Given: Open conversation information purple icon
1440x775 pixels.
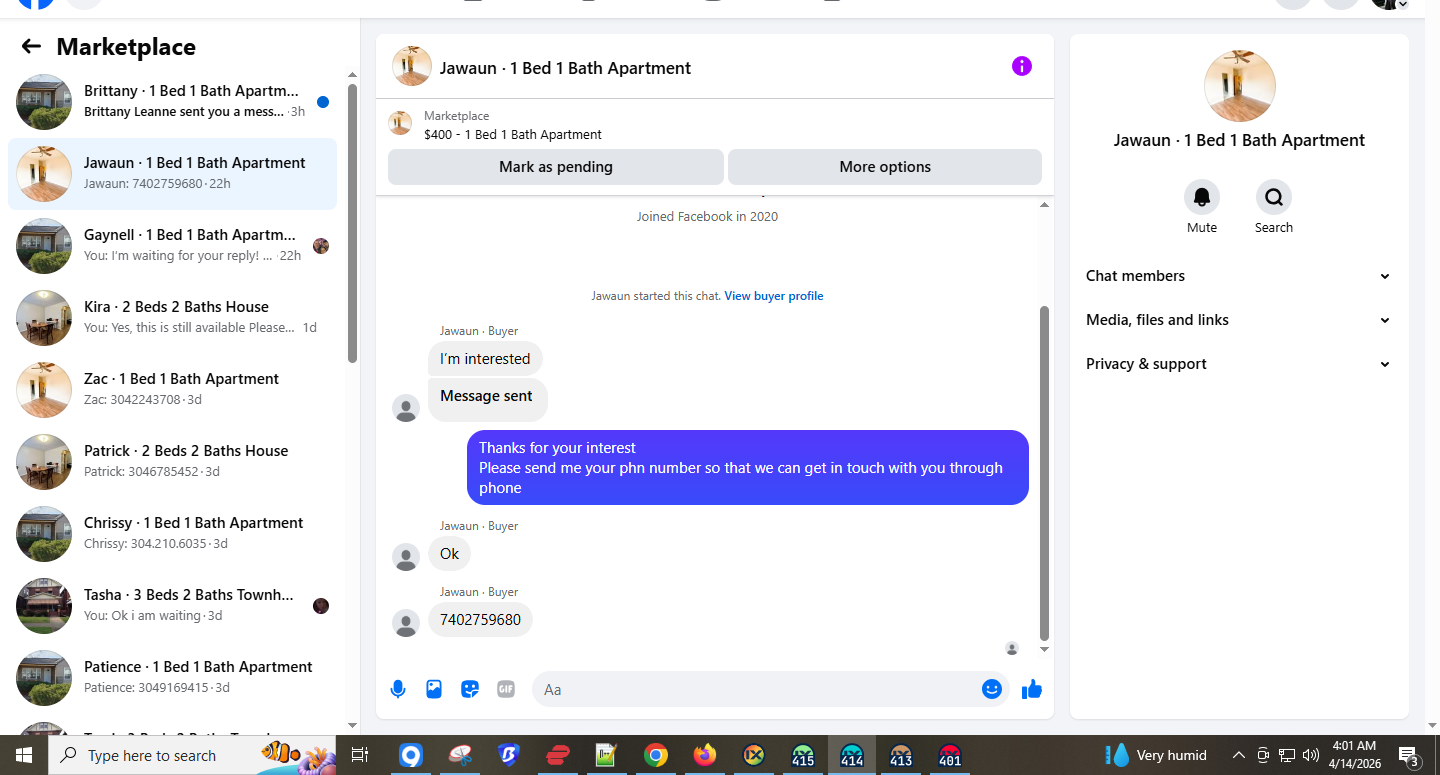Looking at the screenshot, I should (1021, 66).
